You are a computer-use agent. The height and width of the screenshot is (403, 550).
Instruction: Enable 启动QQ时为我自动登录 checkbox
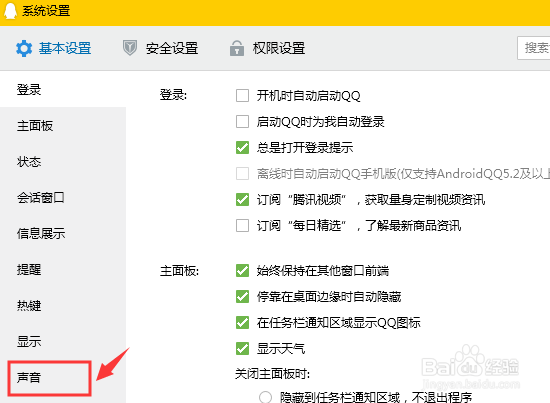click(x=242, y=122)
